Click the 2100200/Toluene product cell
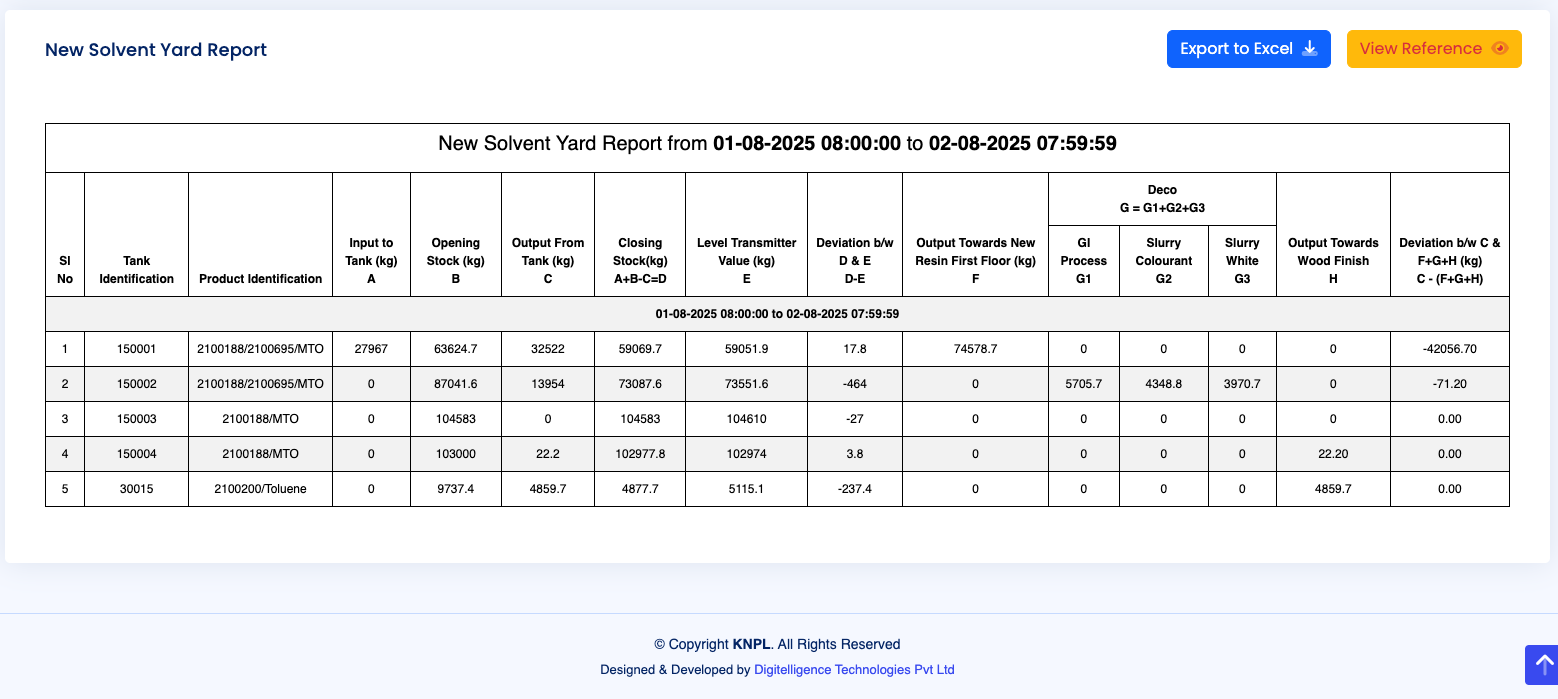The width and height of the screenshot is (1558, 699). 260,488
